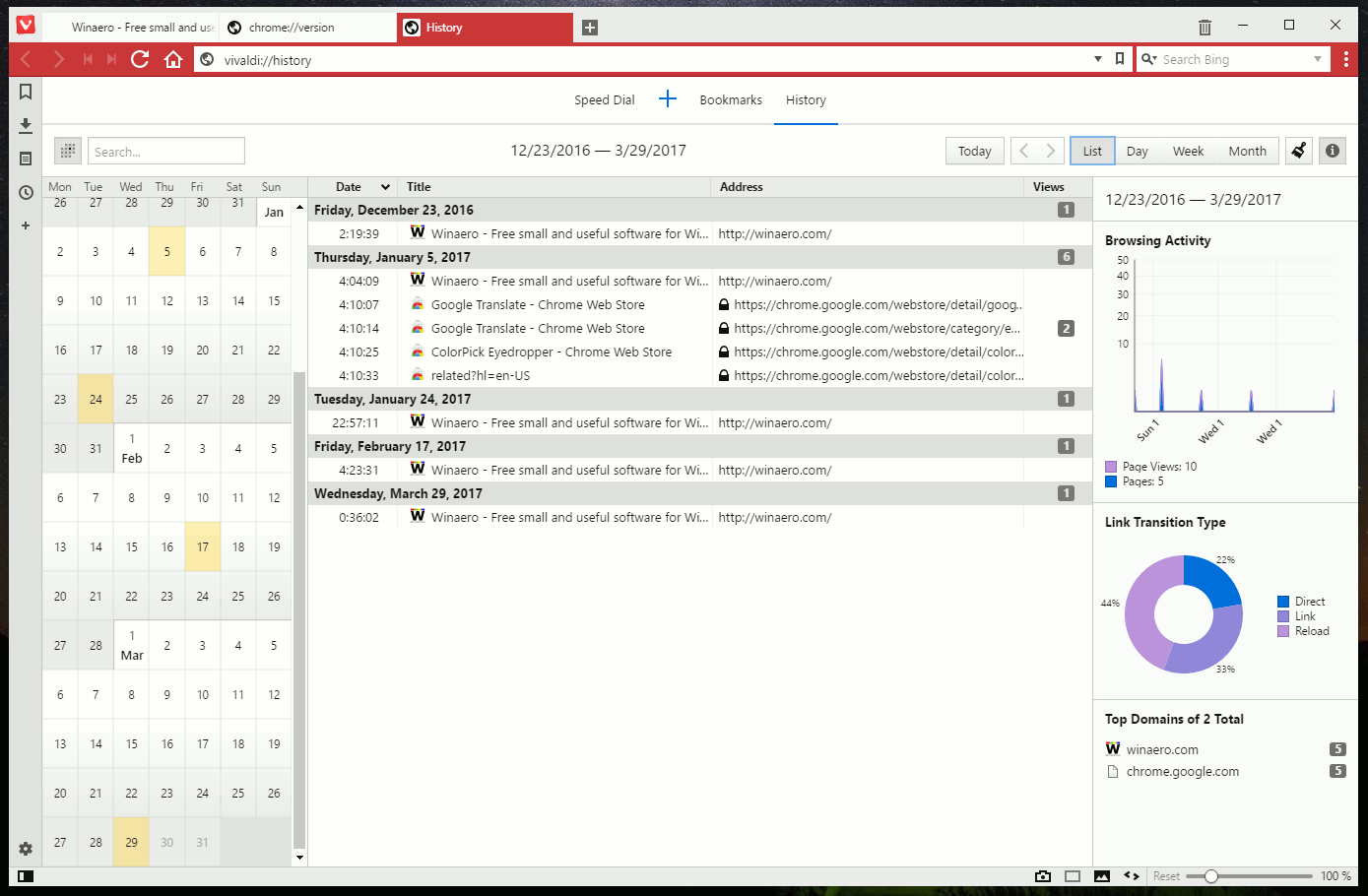Open the address bar dropdown arrow
The height and width of the screenshot is (896, 1368).
(1098, 59)
